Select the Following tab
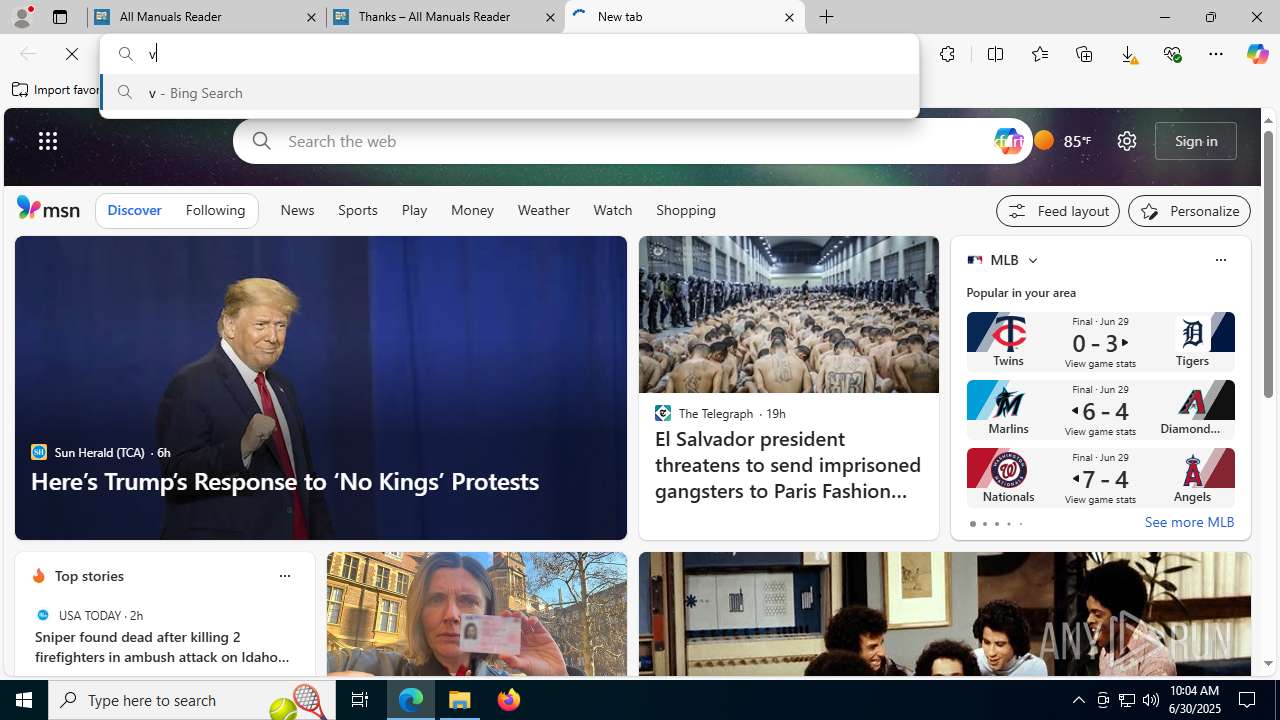Screen dimensions: 1280x720 tap(215, 210)
